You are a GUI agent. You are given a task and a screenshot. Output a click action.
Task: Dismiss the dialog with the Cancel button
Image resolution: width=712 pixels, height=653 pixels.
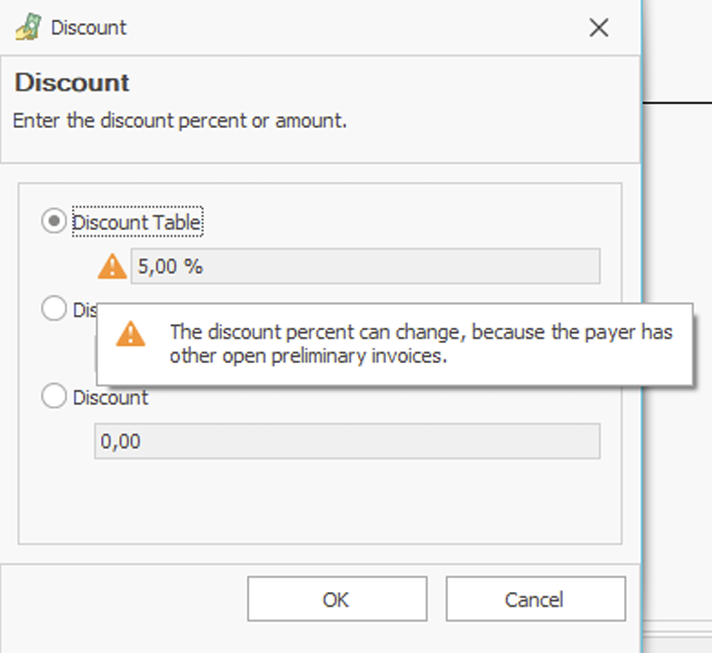(536, 599)
